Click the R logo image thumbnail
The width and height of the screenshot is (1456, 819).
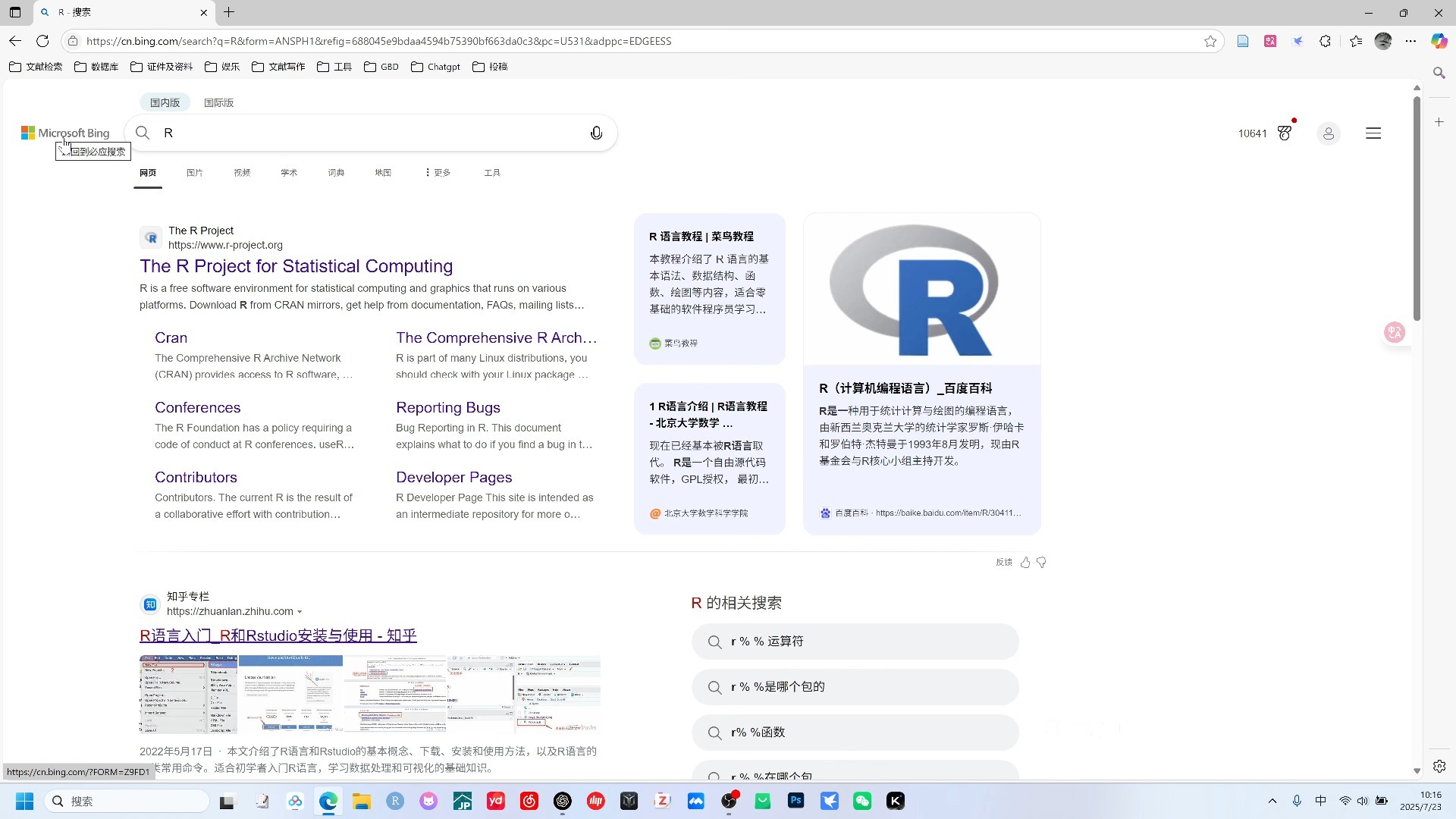click(x=921, y=290)
